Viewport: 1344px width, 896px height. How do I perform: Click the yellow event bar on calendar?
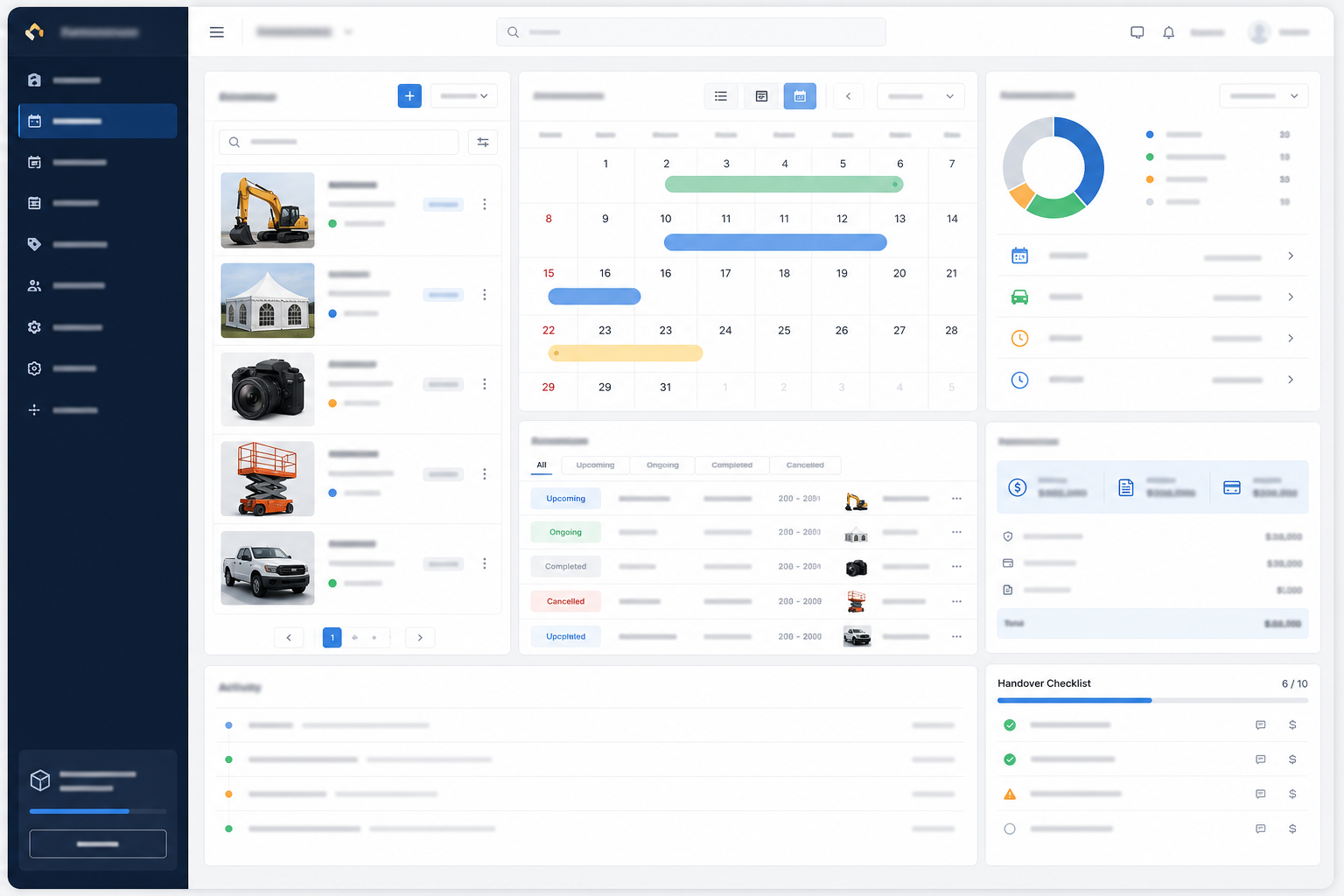(625, 353)
